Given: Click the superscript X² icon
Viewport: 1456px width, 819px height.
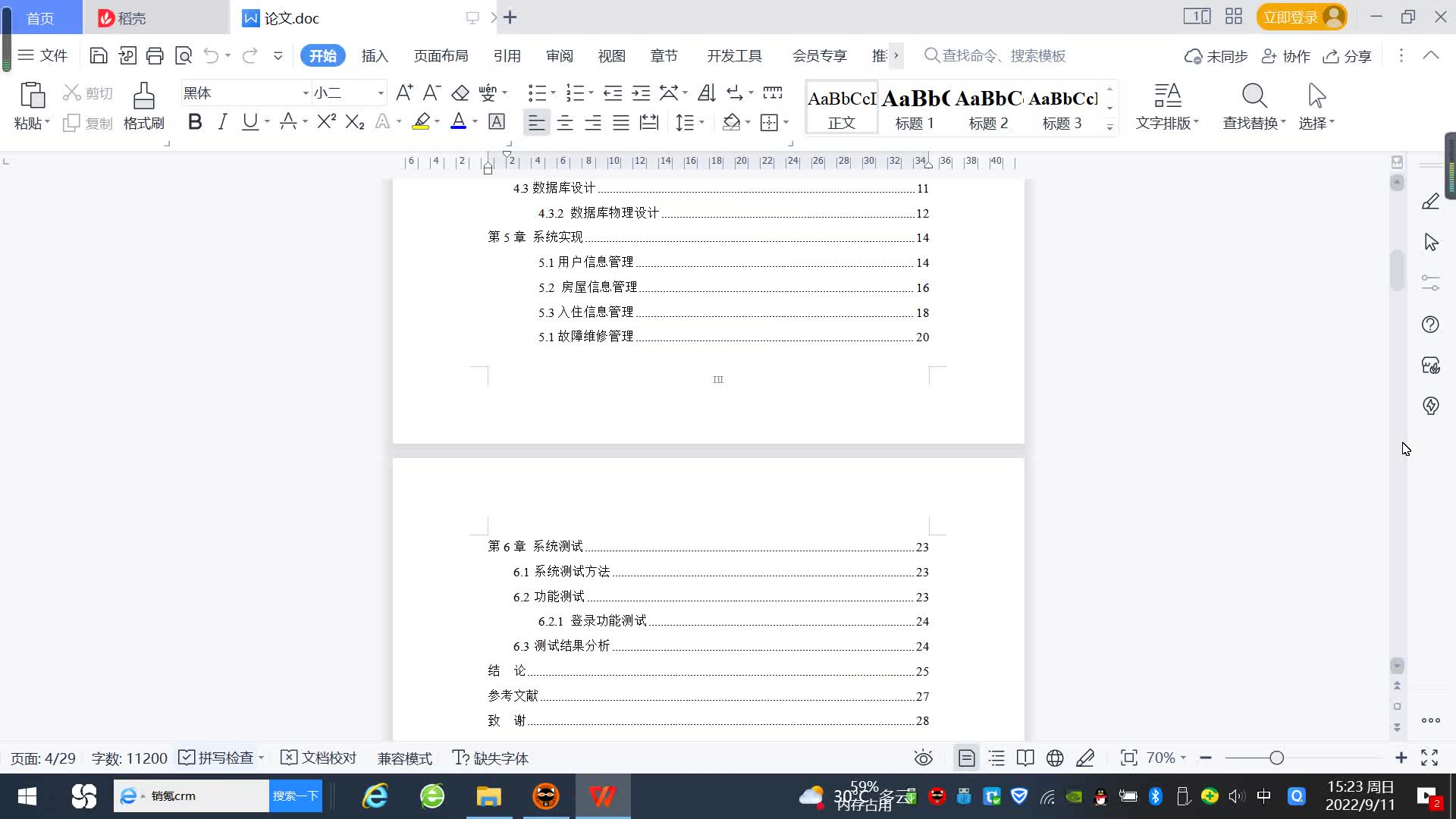Looking at the screenshot, I should click(326, 122).
